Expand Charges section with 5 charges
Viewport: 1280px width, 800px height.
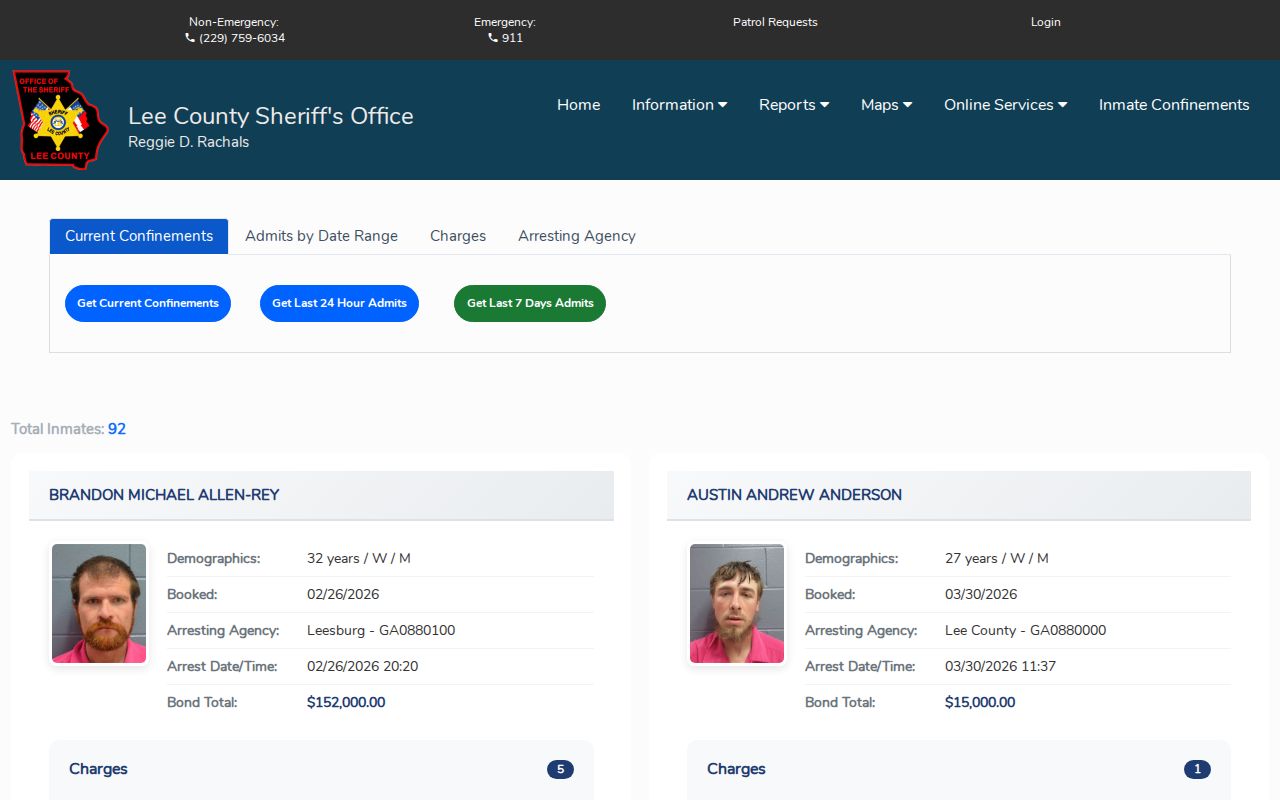pos(321,769)
